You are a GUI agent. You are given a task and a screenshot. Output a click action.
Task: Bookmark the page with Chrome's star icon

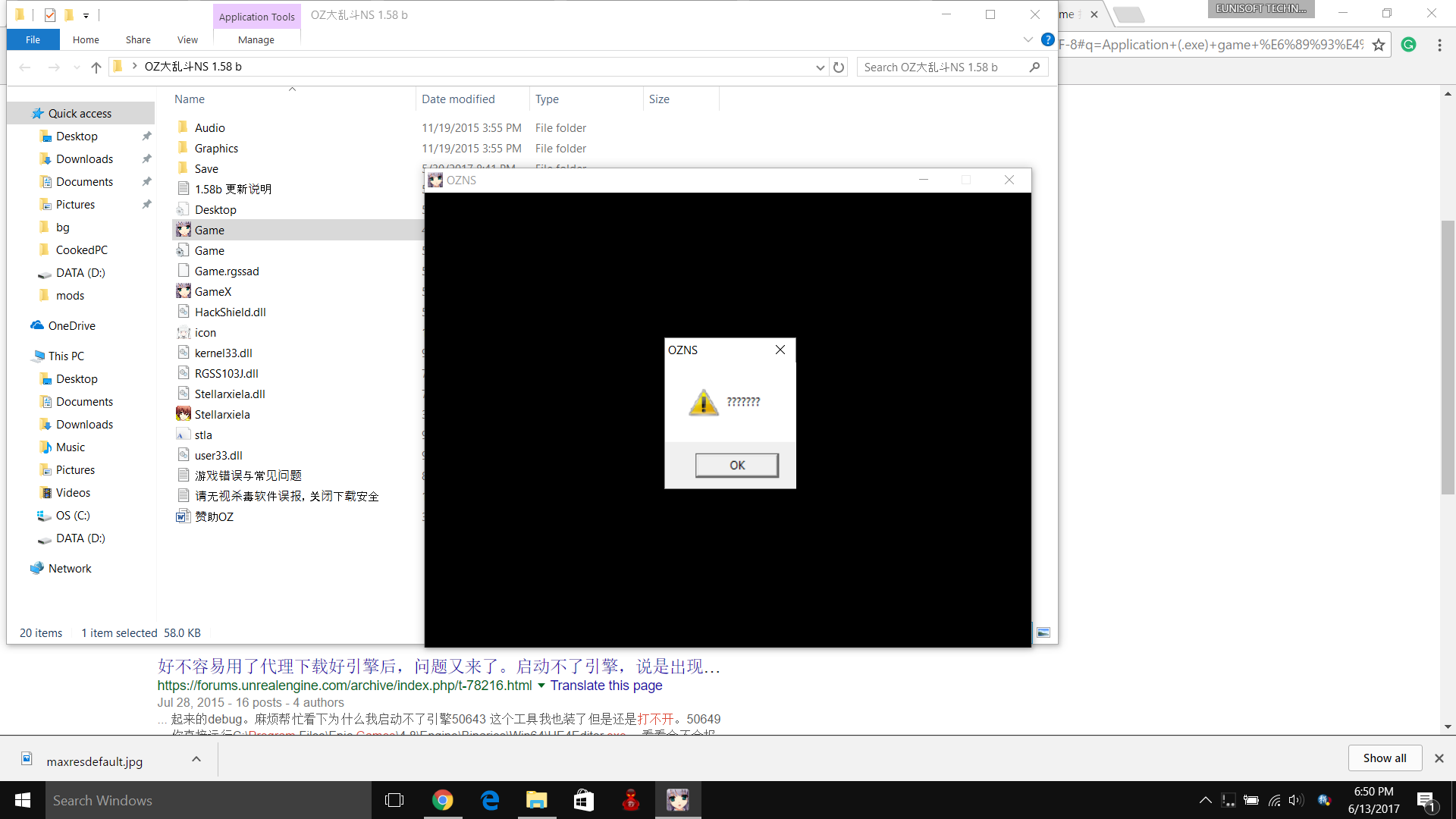pyautogui.click(x=1379, y=45)
